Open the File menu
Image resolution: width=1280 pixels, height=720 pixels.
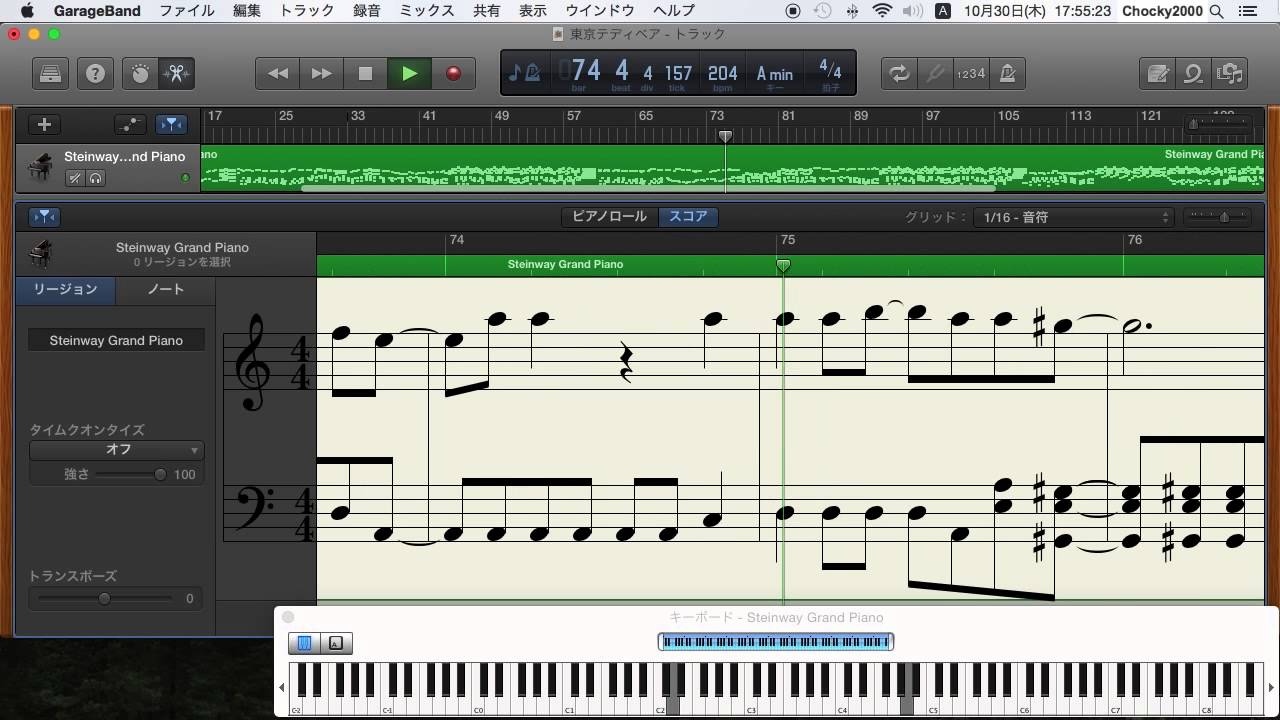click(187, 11)
